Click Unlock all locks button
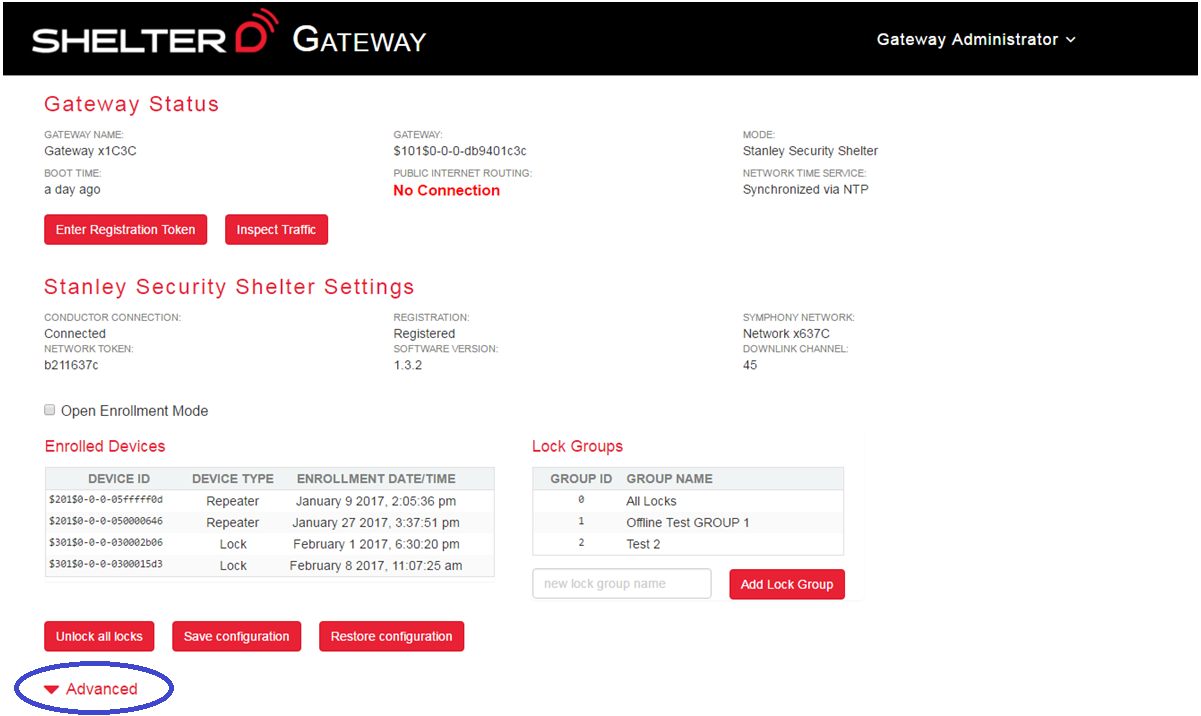1201x716 pixels. click(x=99, y=636)
